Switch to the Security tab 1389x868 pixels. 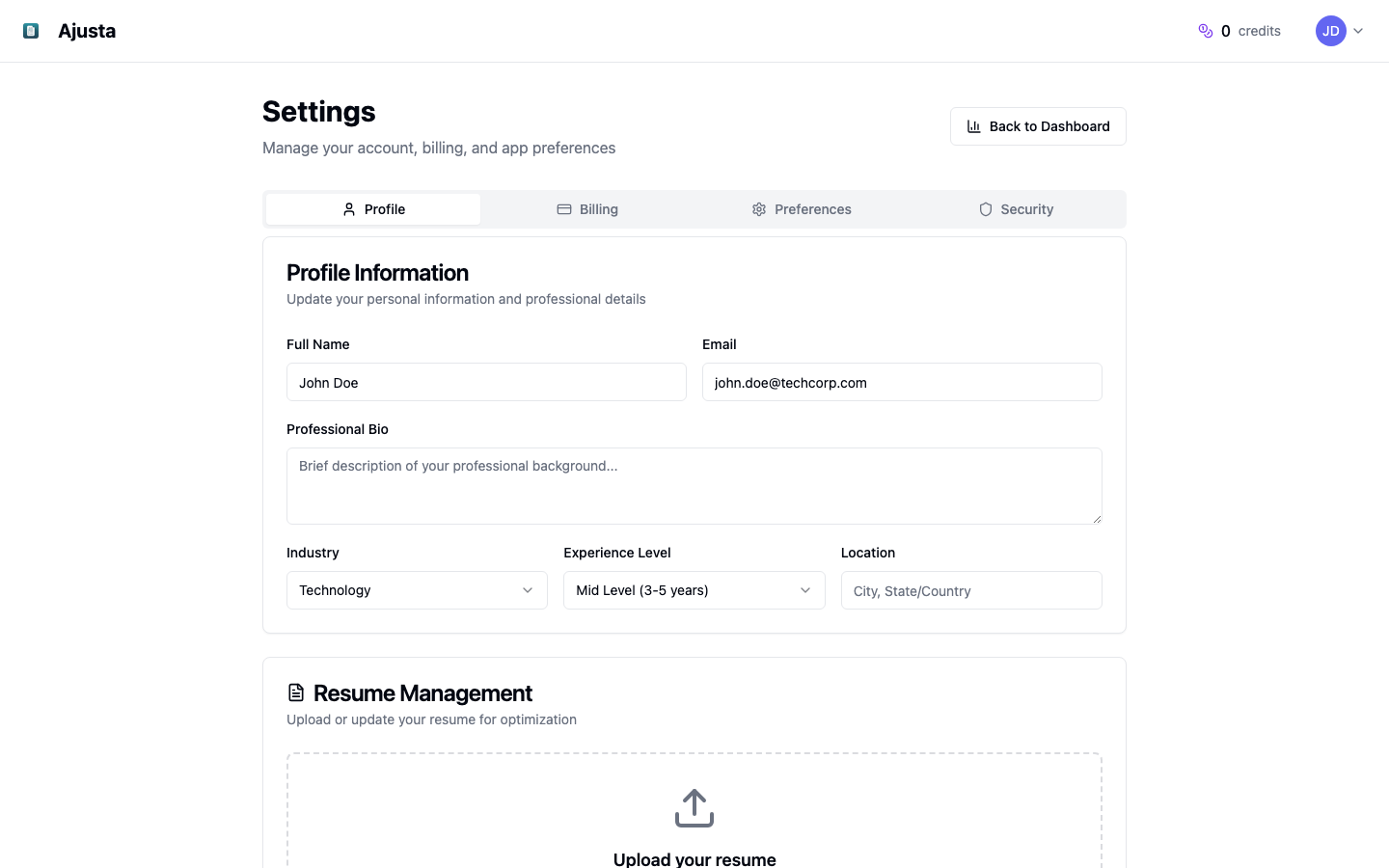pyautogui.click(x=1016, y=208)
